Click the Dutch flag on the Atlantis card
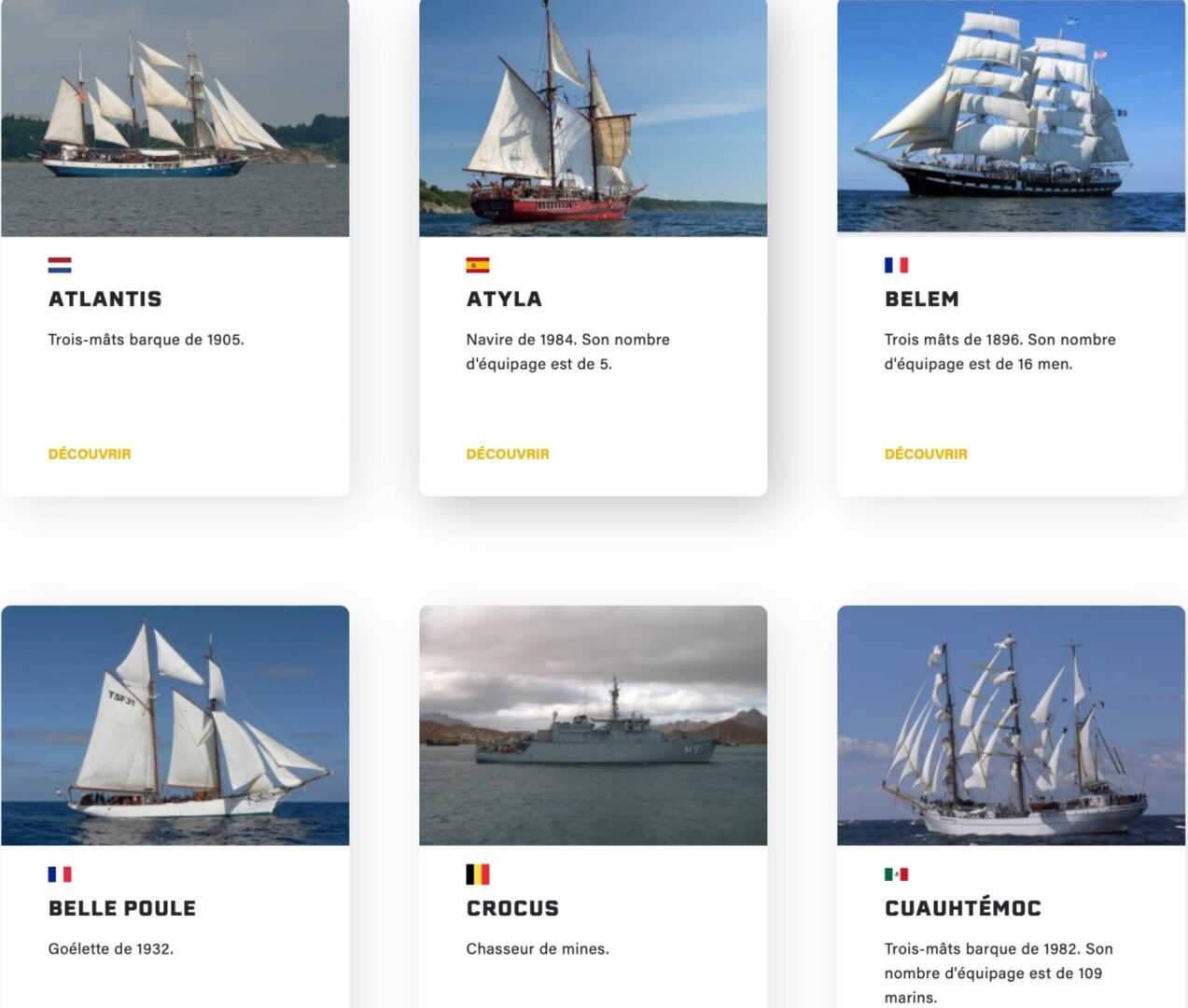The height and width of the screenshot is (1008, 1188). [58, 266]
